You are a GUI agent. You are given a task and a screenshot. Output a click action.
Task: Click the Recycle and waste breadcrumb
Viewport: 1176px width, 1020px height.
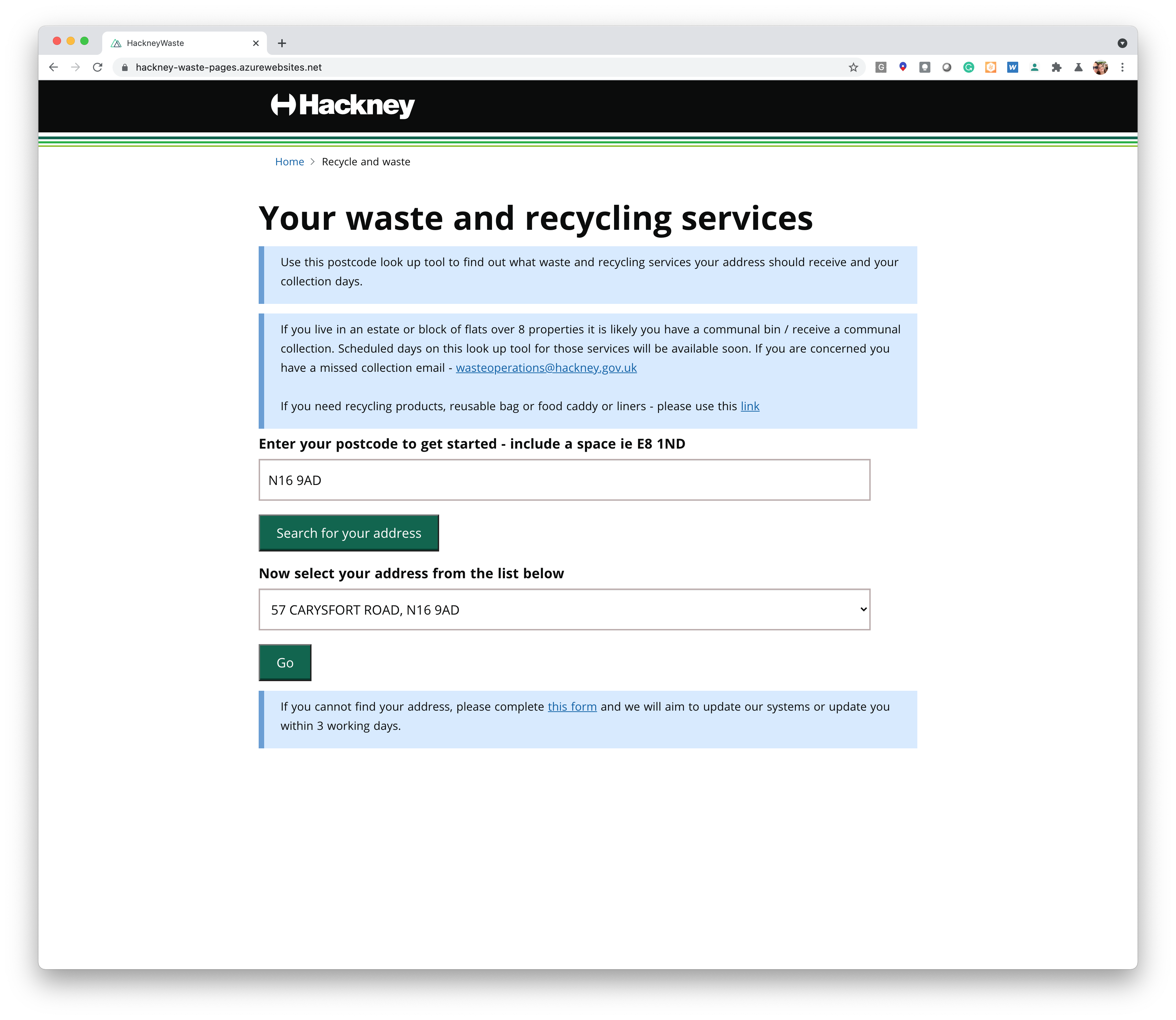(366, 162)
